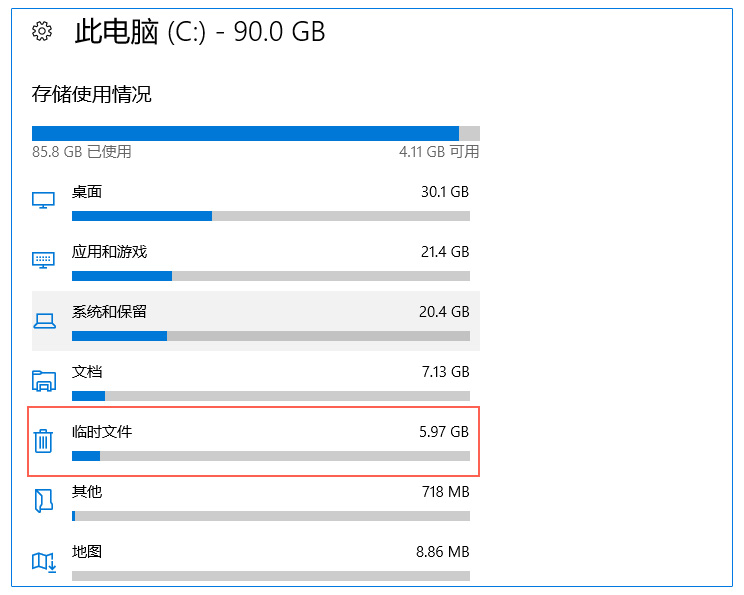Viewport: 744px width, 595px height.
Task: Click the 5.97 GB size of 临时文件
Action: pyautogui.click(x=444, y=431)
